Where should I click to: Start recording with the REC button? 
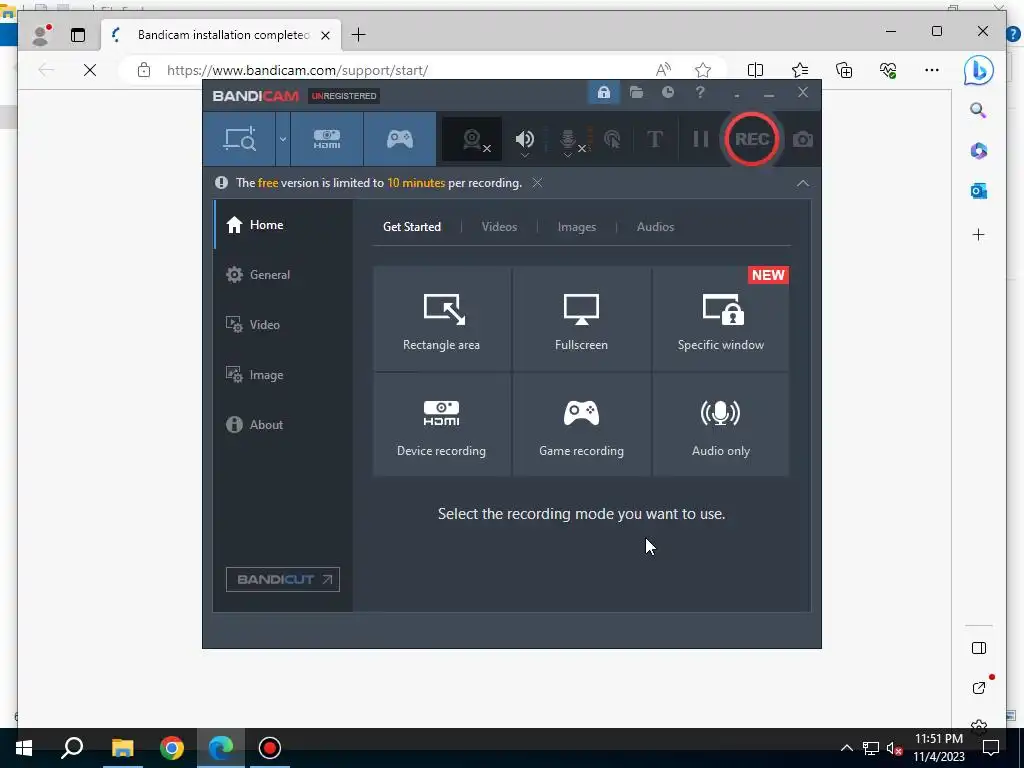752,139
